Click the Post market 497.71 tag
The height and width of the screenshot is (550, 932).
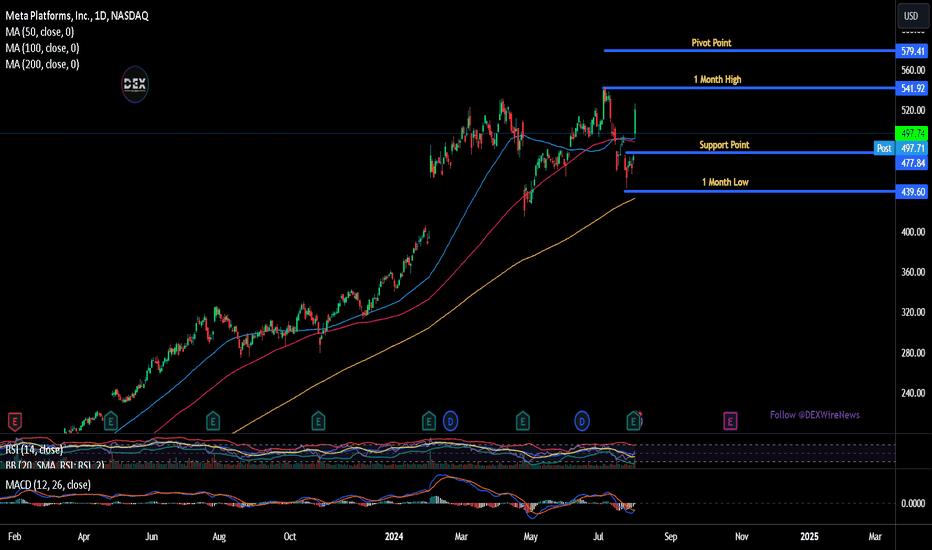coord(901,148)
